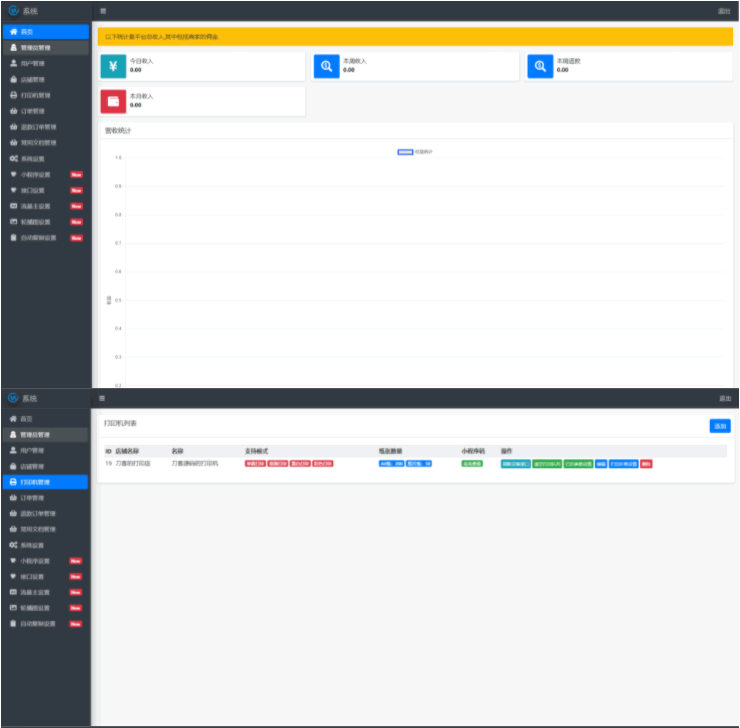Click the yen icon on today's income card
This screenshot has height=728, width=740.
point(113,66)
